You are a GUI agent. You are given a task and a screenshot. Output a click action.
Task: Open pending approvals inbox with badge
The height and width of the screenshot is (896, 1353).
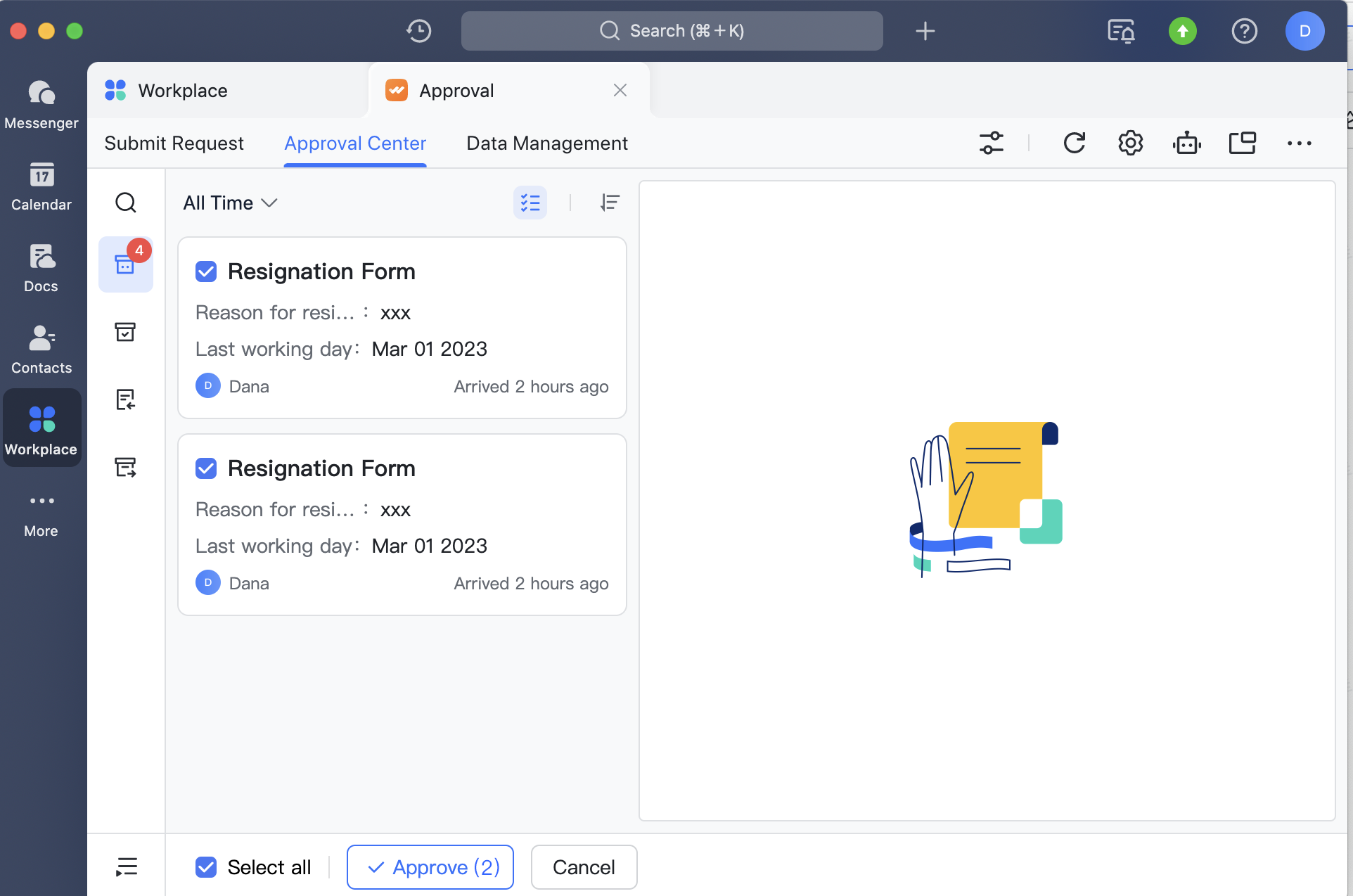click(126, 264)
